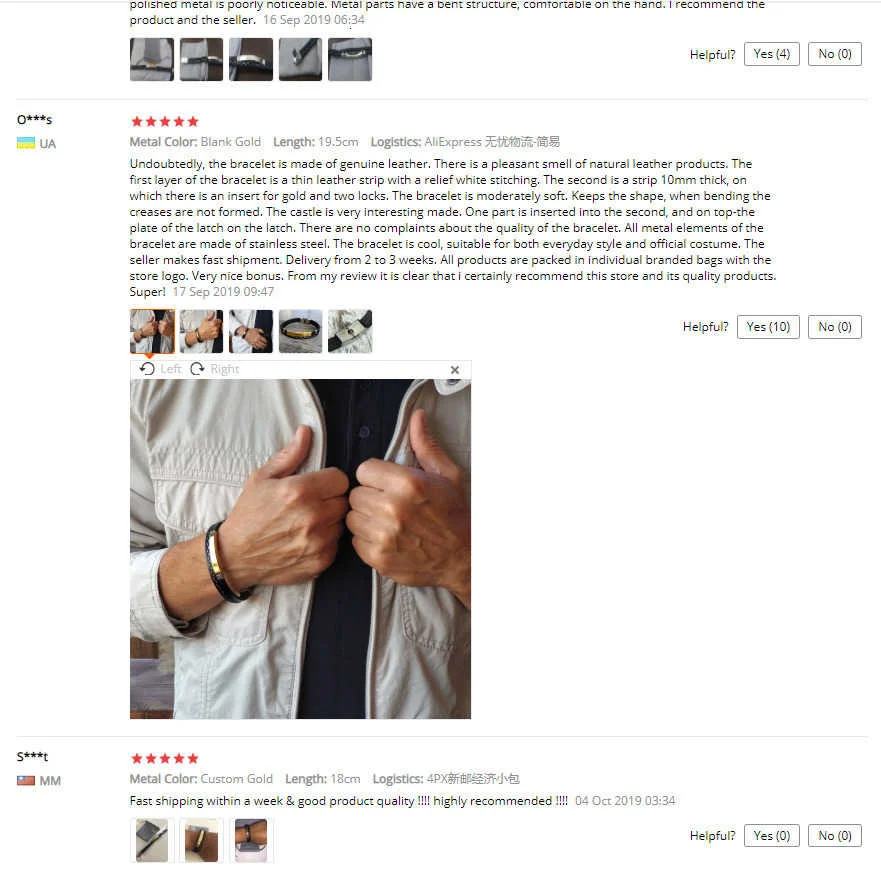This screenshot has width=881, height=870.
Task: Open second thumbnail of S***t review
Action: click(201, 840)
